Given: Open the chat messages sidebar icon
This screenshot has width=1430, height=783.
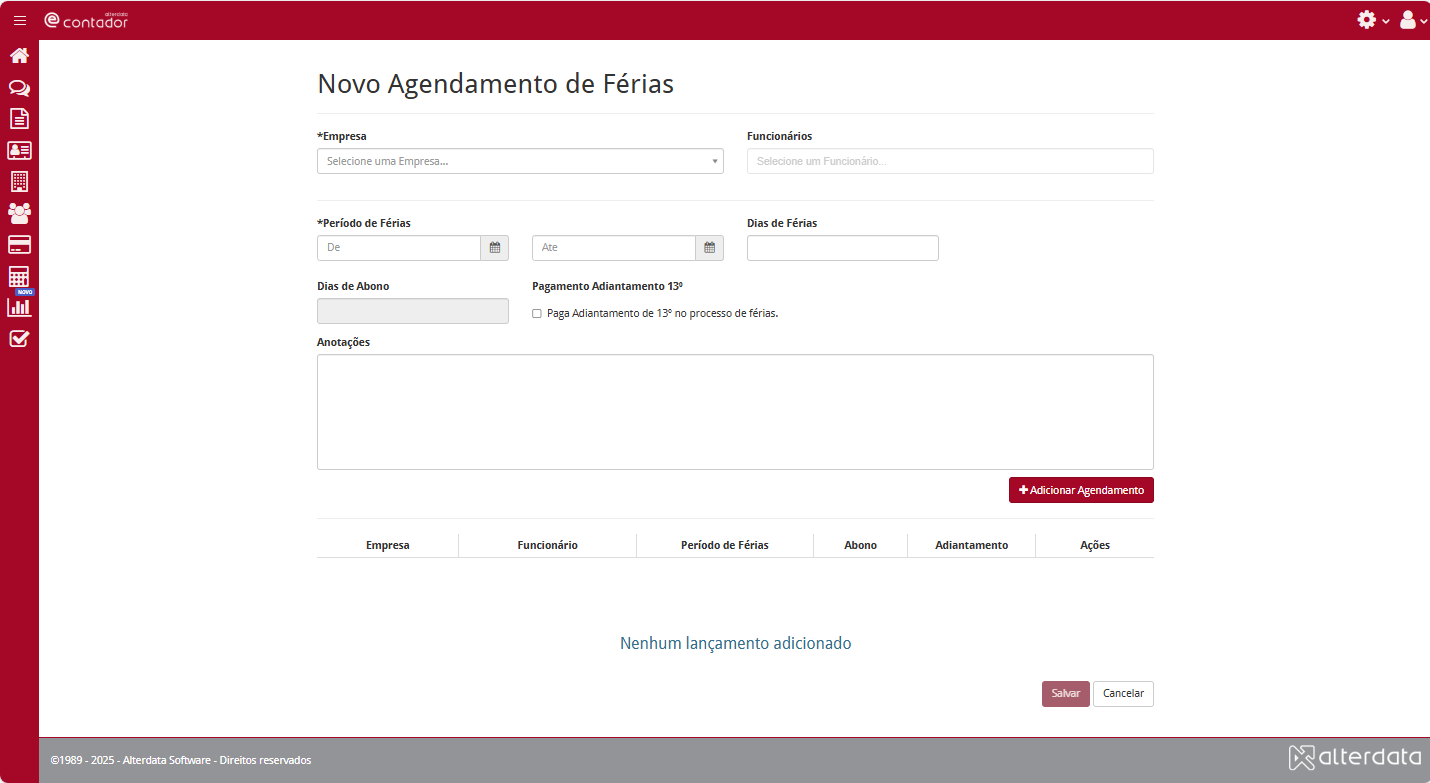Looking at the screenshot, I should coord(19,88).
